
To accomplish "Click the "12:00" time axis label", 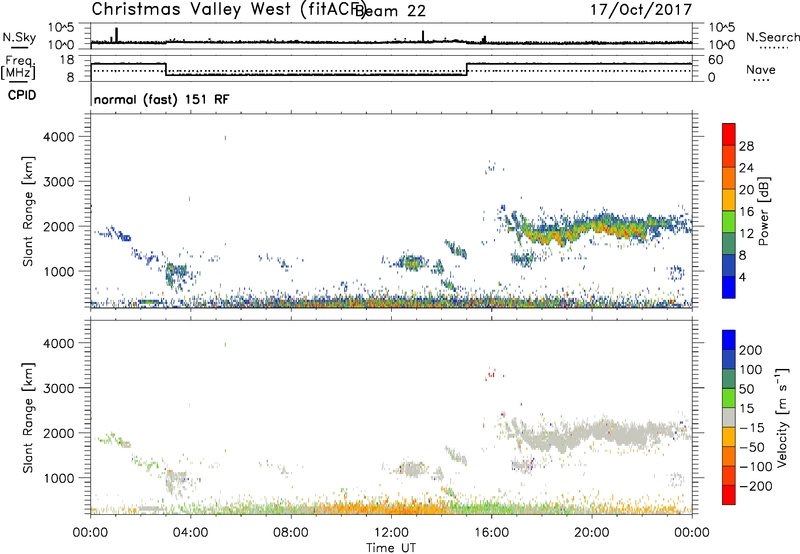I will 391,533.
